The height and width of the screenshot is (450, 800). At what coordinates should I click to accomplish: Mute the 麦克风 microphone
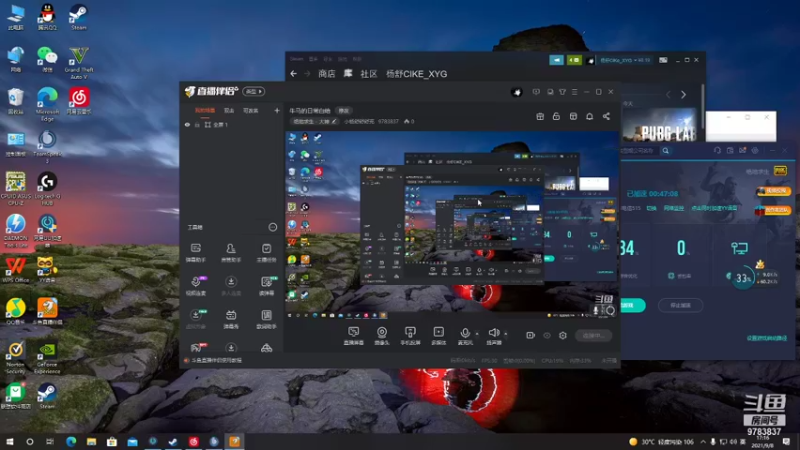click(x=465, y=336)
